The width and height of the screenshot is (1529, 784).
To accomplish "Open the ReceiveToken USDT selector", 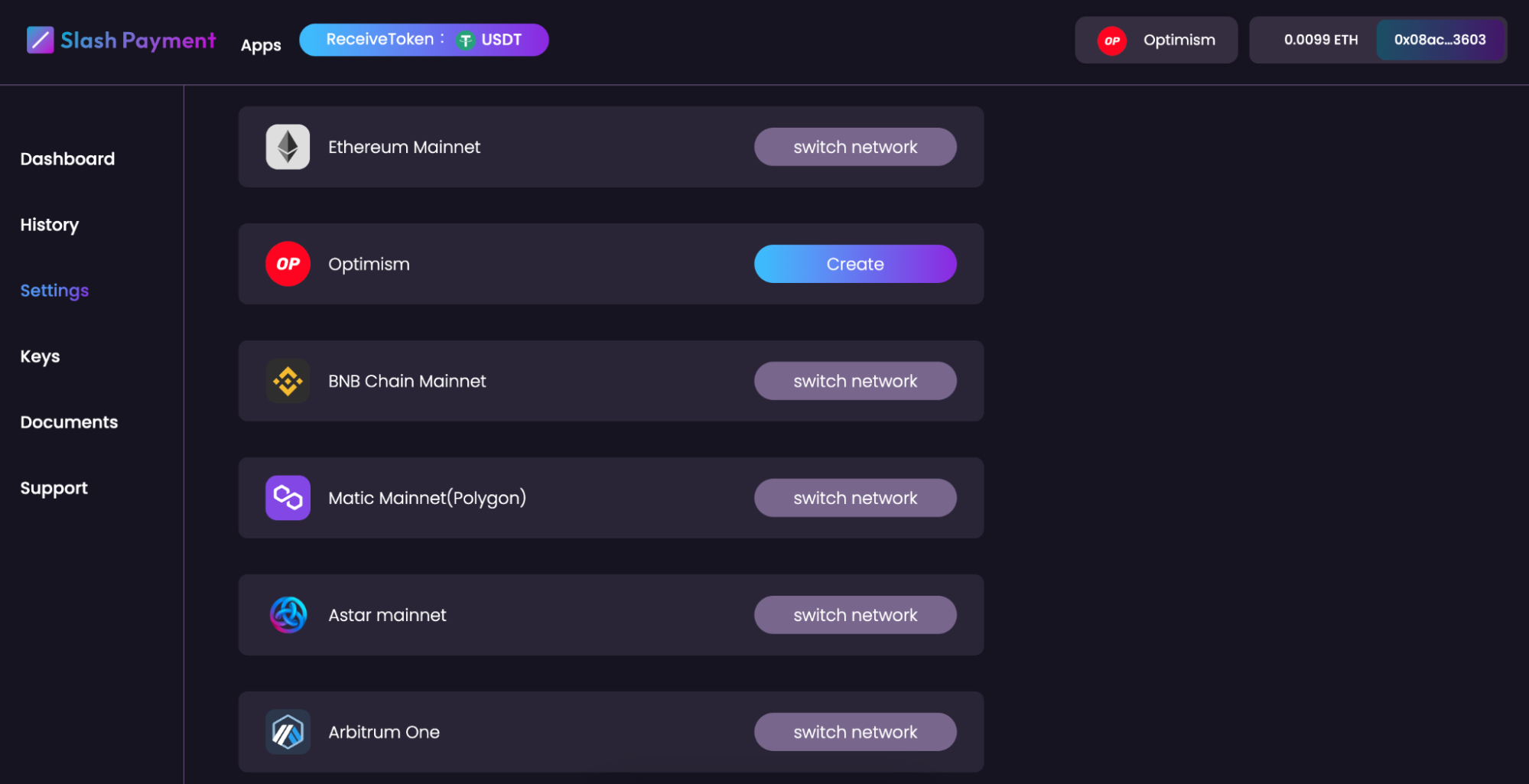I will click(423, 40).
